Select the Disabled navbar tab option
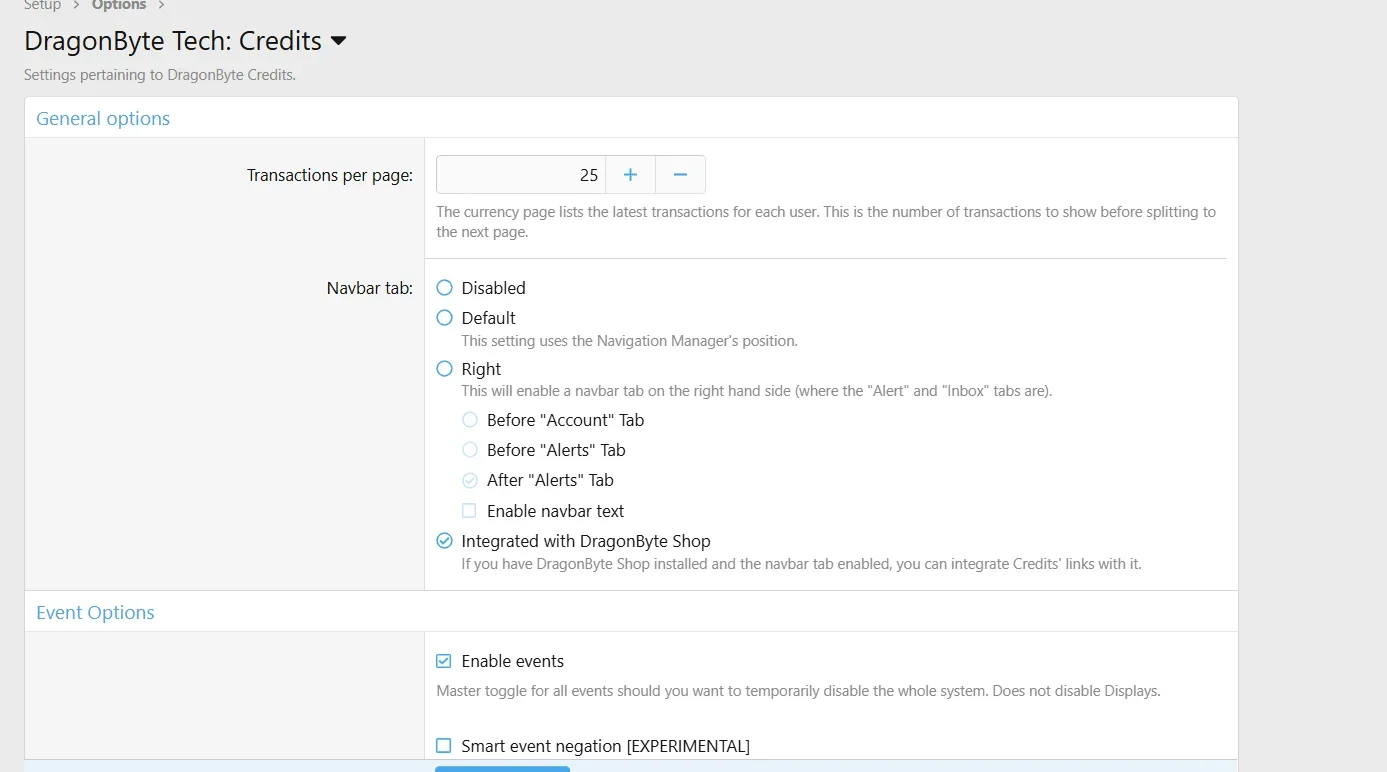This screenshot has width=1387, height=772. point(445,288)
